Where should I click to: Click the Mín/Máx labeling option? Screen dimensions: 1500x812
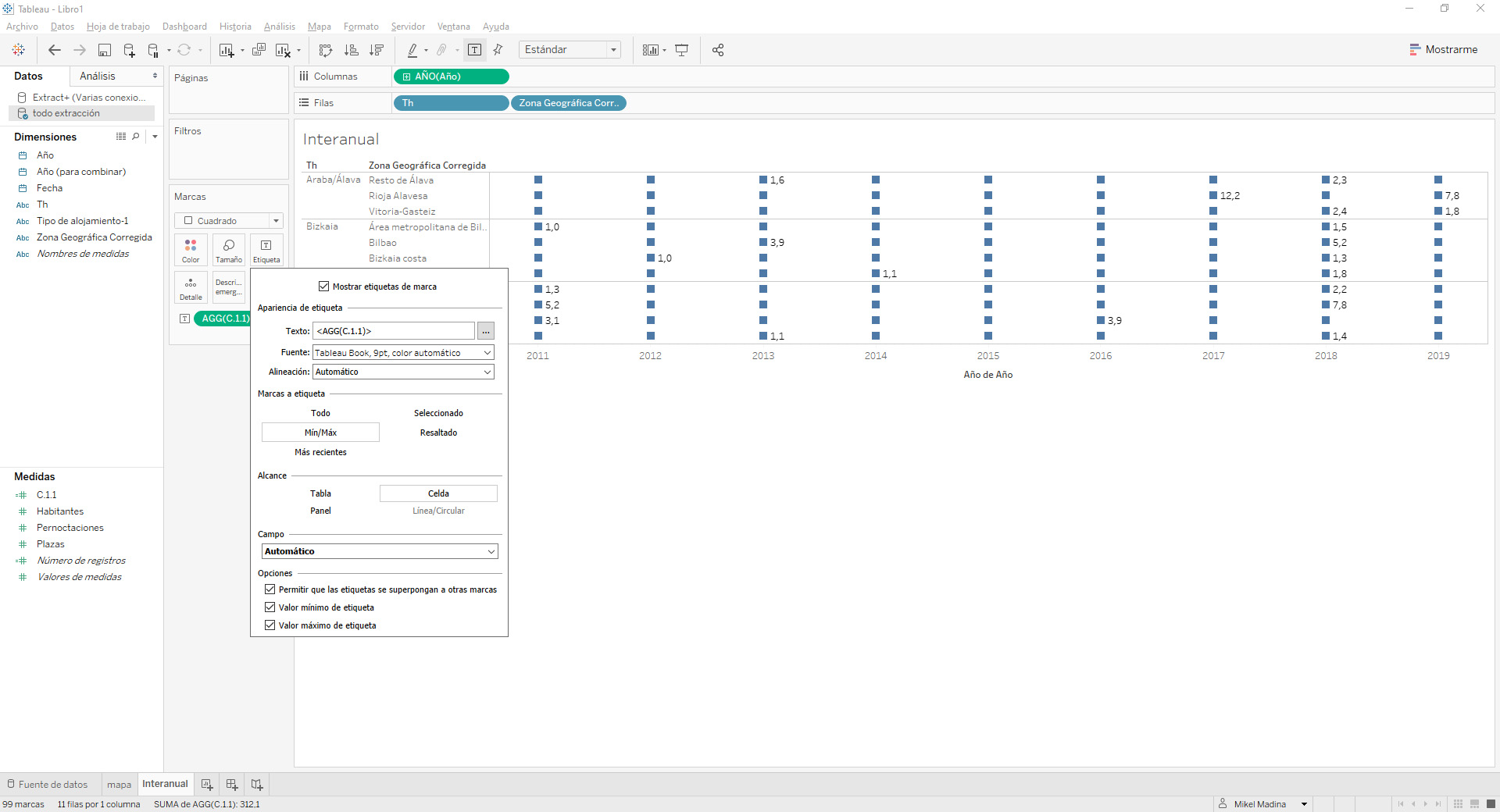click(320, 432)
